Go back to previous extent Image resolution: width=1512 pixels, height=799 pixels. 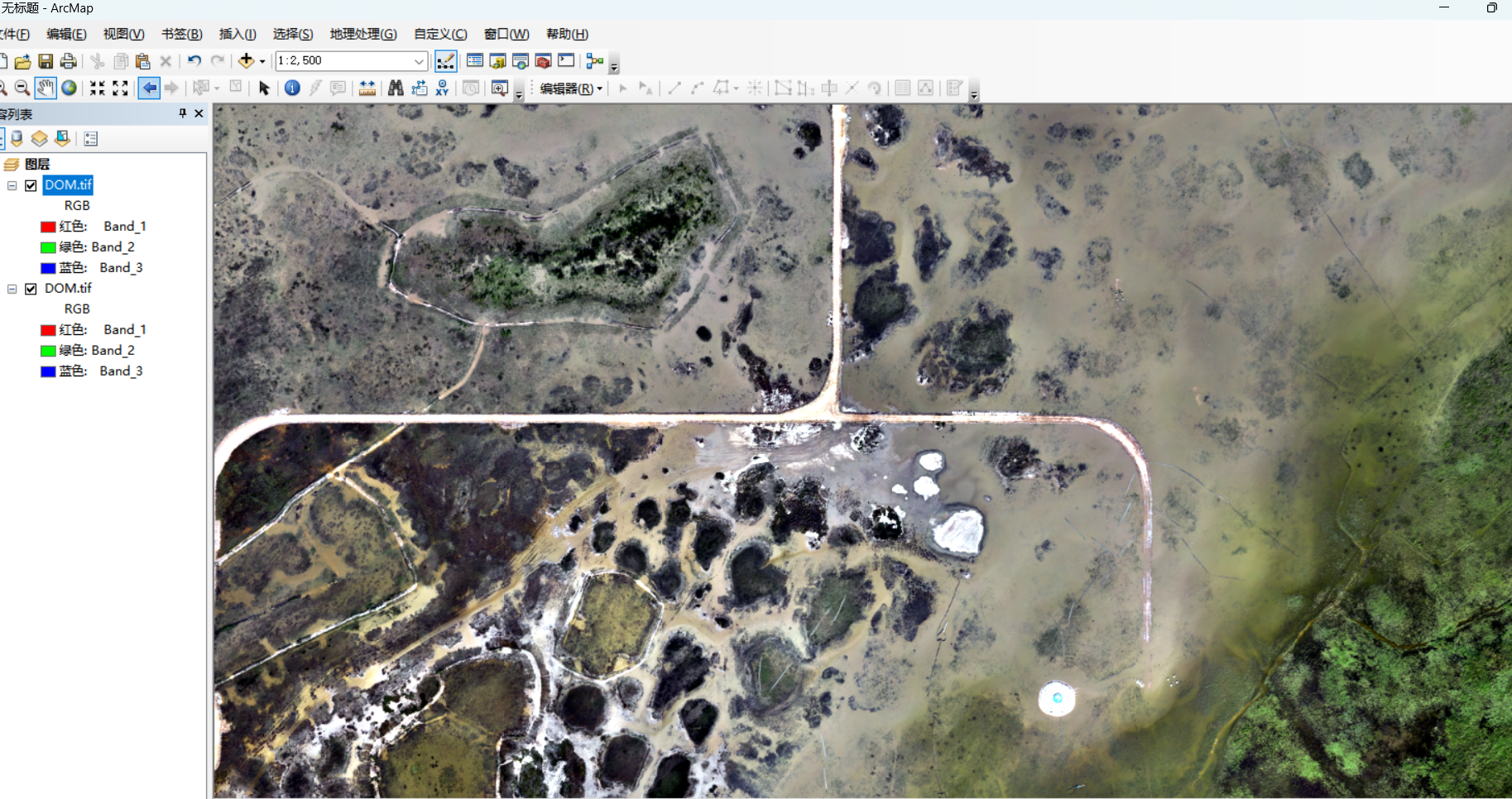[x=149, y=88]
